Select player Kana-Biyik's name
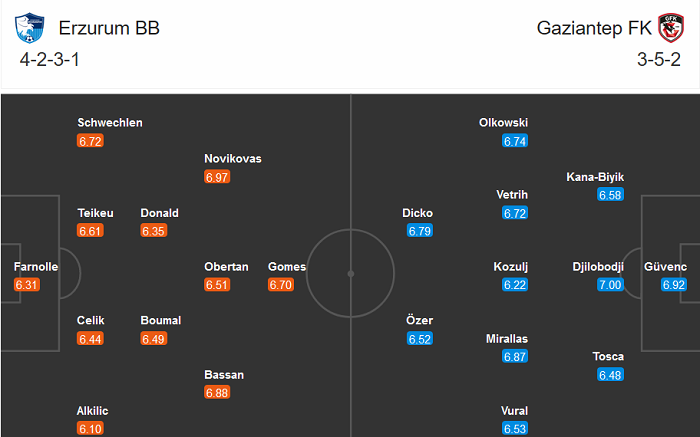The height and width of the screenshot is (437, 700). [596, 177]
